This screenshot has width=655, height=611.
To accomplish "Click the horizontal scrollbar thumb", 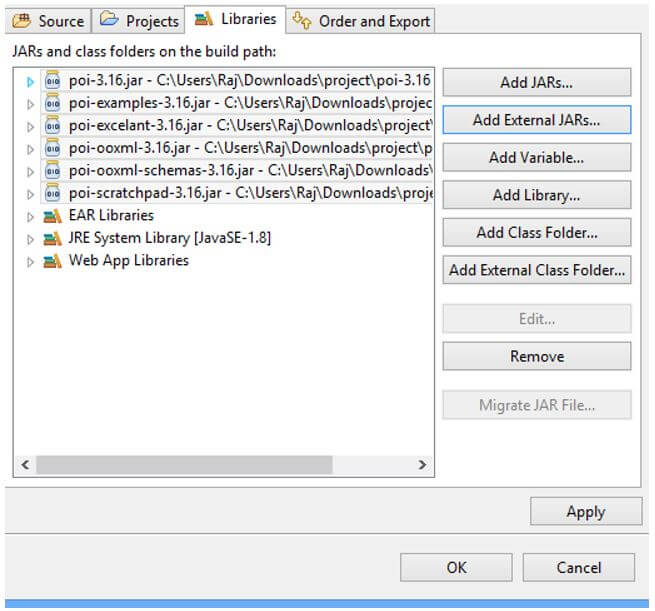I will [x=184, y=464].
